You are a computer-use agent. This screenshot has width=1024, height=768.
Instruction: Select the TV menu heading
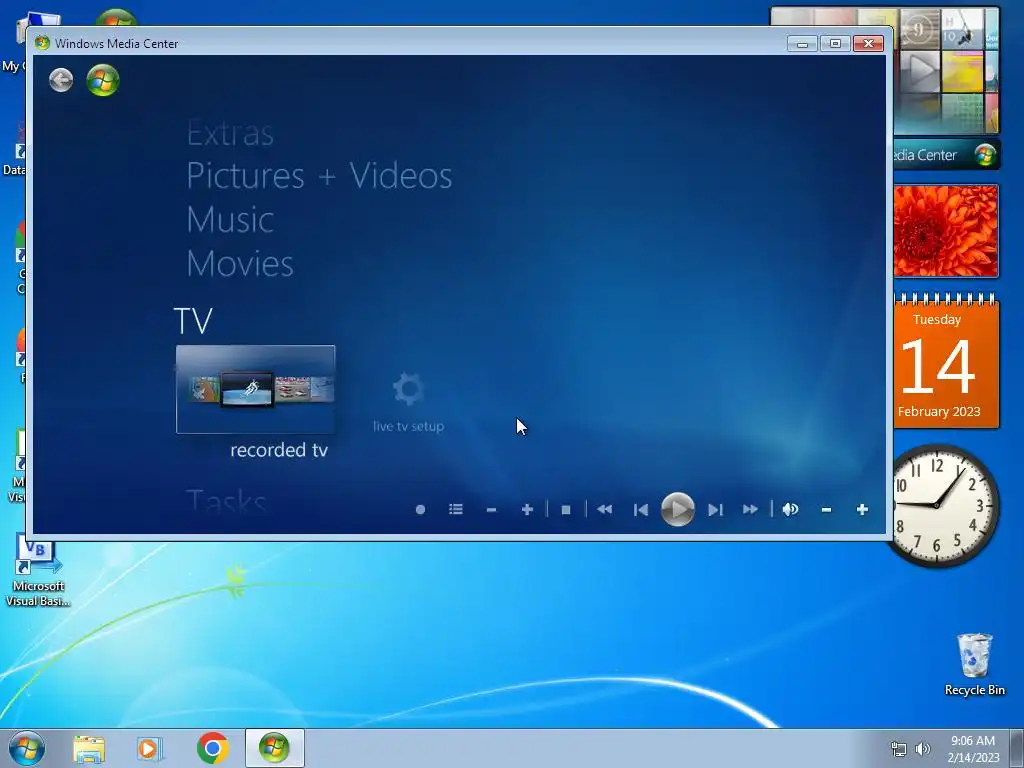(193, 321)
